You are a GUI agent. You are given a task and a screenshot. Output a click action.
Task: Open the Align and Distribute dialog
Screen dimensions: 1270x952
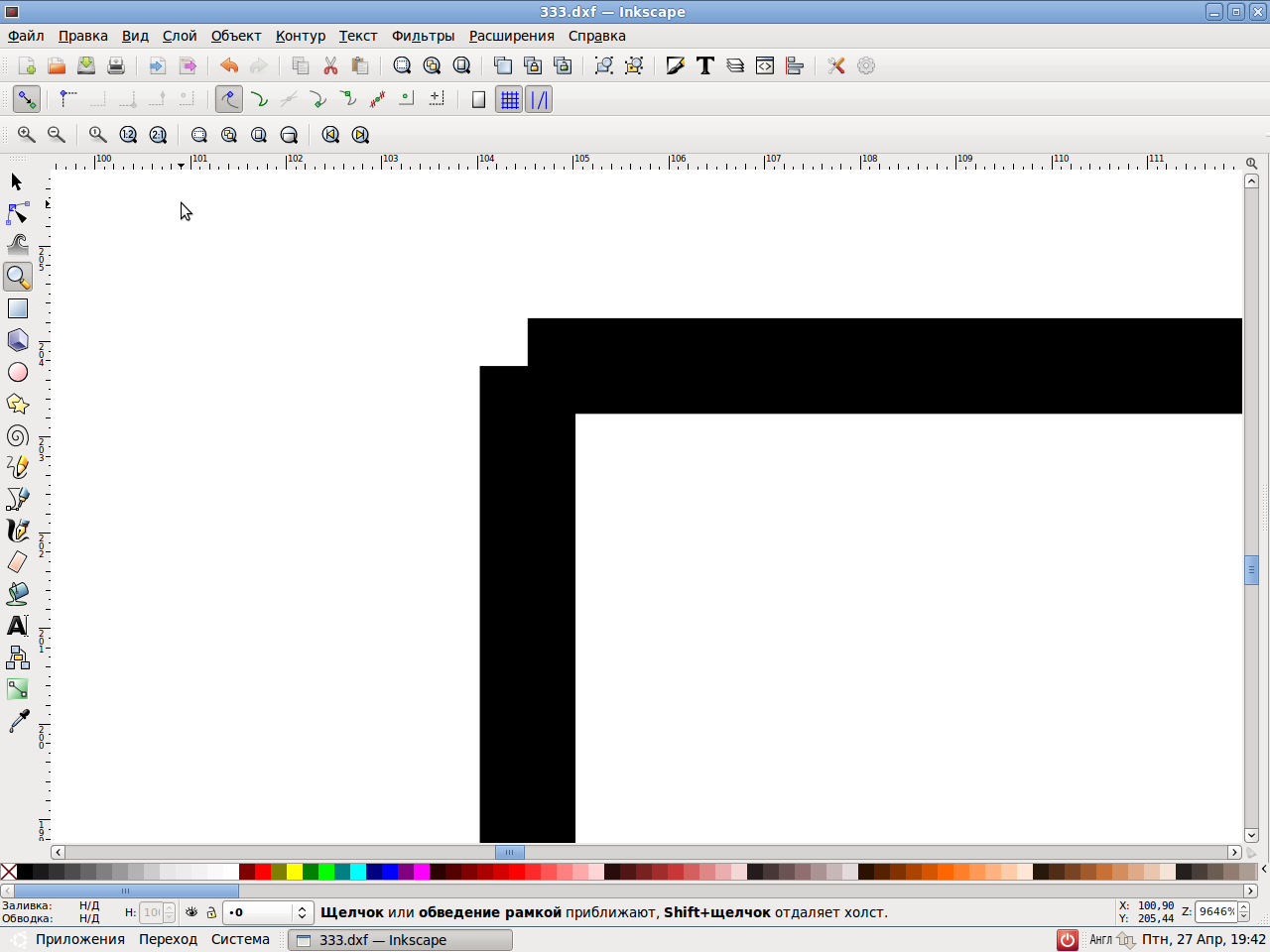pyautogui.click(x=795, y=65)
